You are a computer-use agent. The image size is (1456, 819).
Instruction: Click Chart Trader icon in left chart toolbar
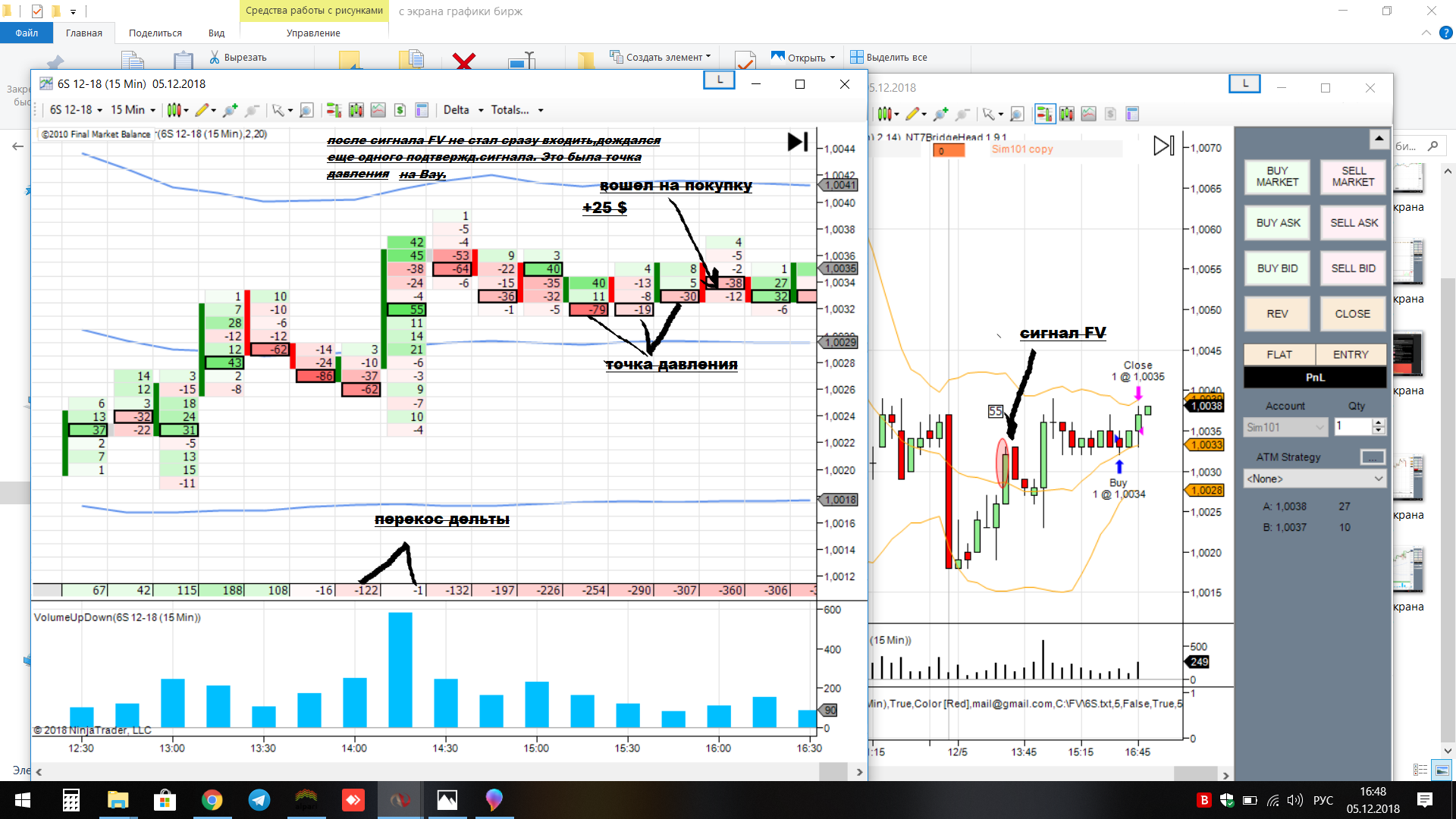coord(334,111)
